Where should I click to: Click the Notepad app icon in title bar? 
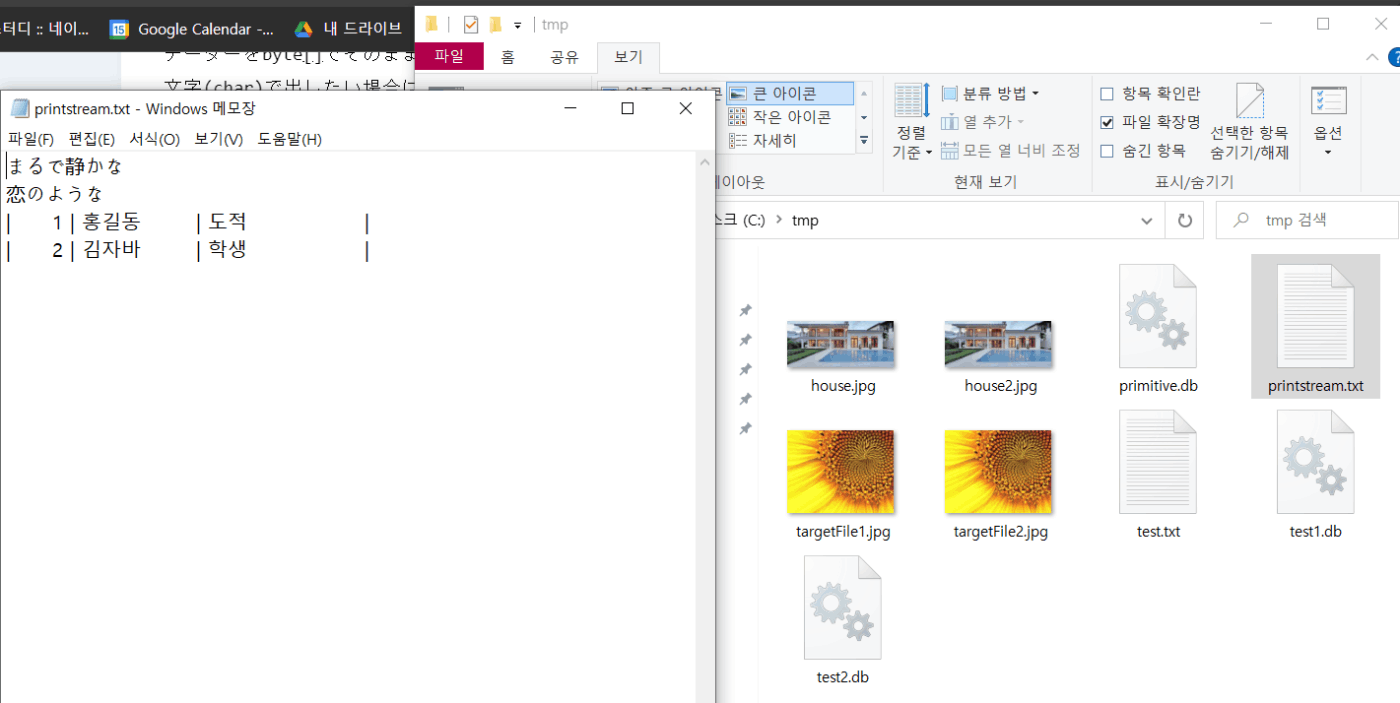(19, 109)
